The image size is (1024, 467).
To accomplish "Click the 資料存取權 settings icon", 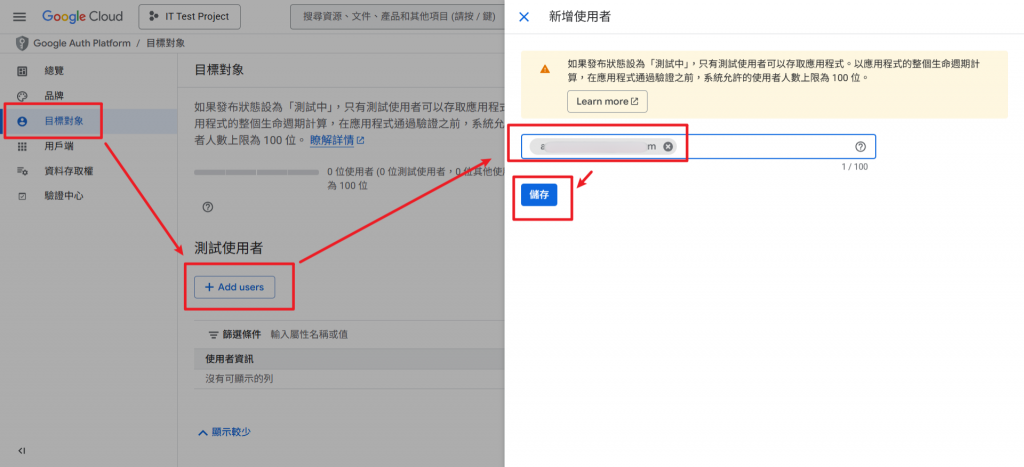I will pyautogui.click(x=22, y=171).
